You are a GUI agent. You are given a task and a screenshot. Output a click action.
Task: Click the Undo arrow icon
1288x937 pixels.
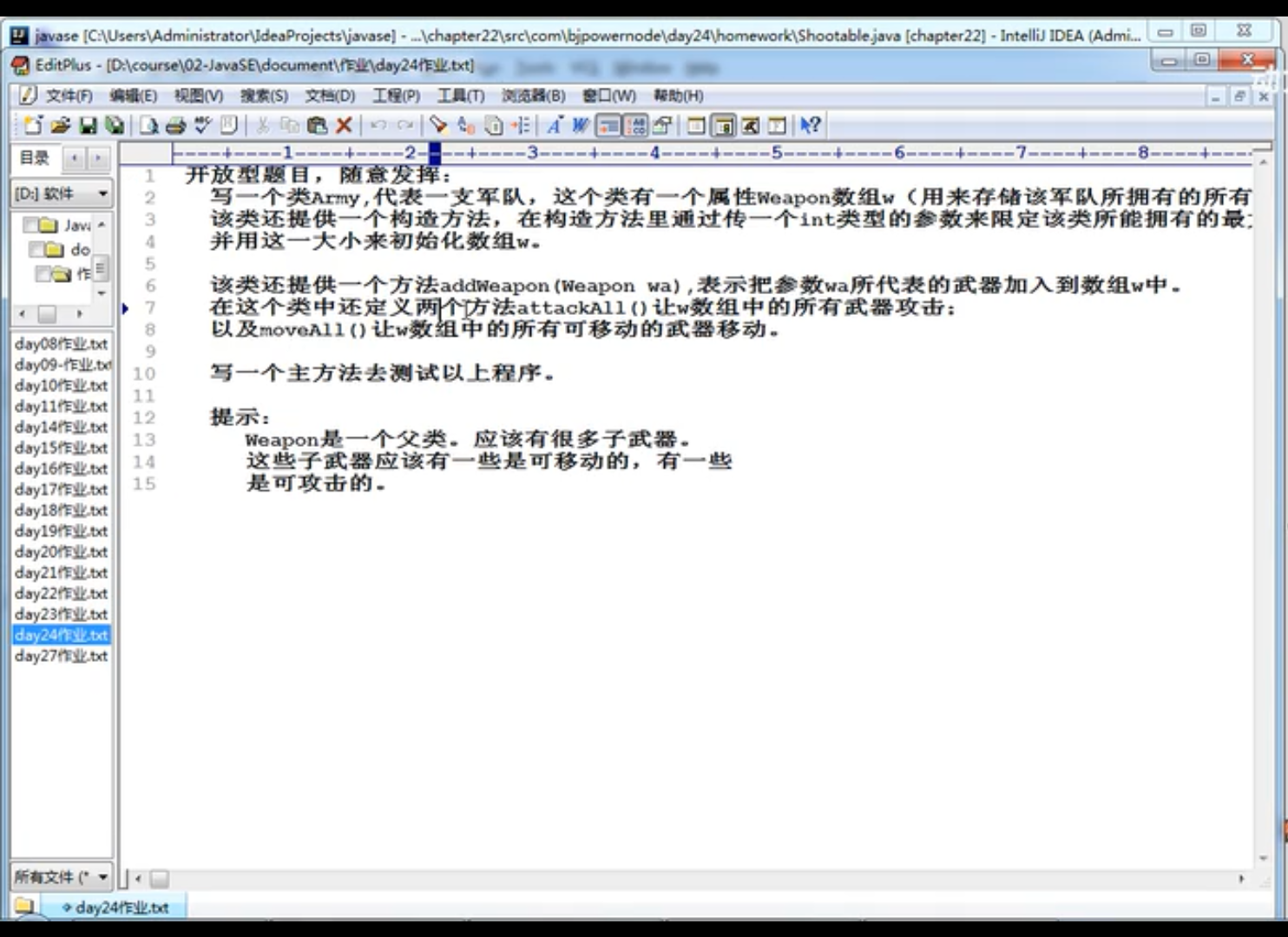tap(378, 126)
